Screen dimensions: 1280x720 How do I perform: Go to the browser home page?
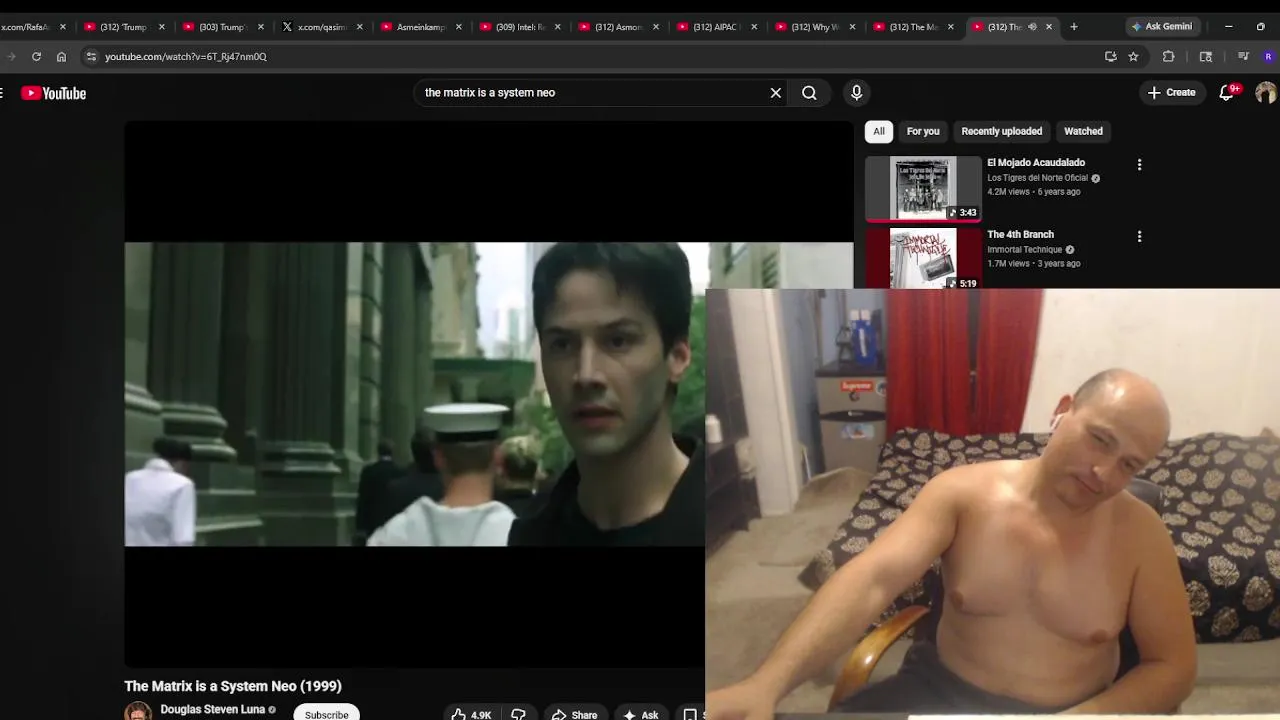tap(61, 57)
